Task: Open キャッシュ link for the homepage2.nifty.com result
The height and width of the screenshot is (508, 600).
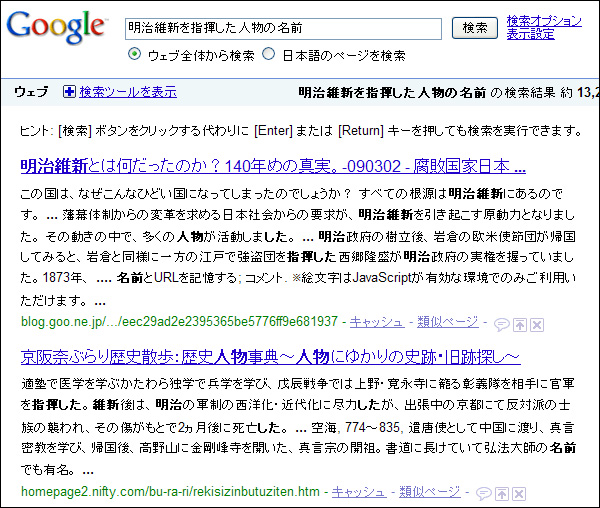Action: pos(358,491)
